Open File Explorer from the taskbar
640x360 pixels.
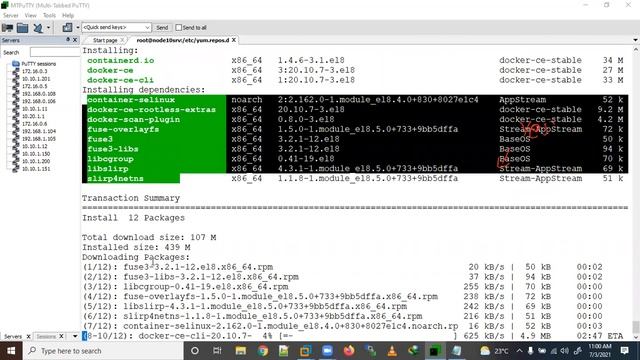pyautogui.click(x=240, y=351)
